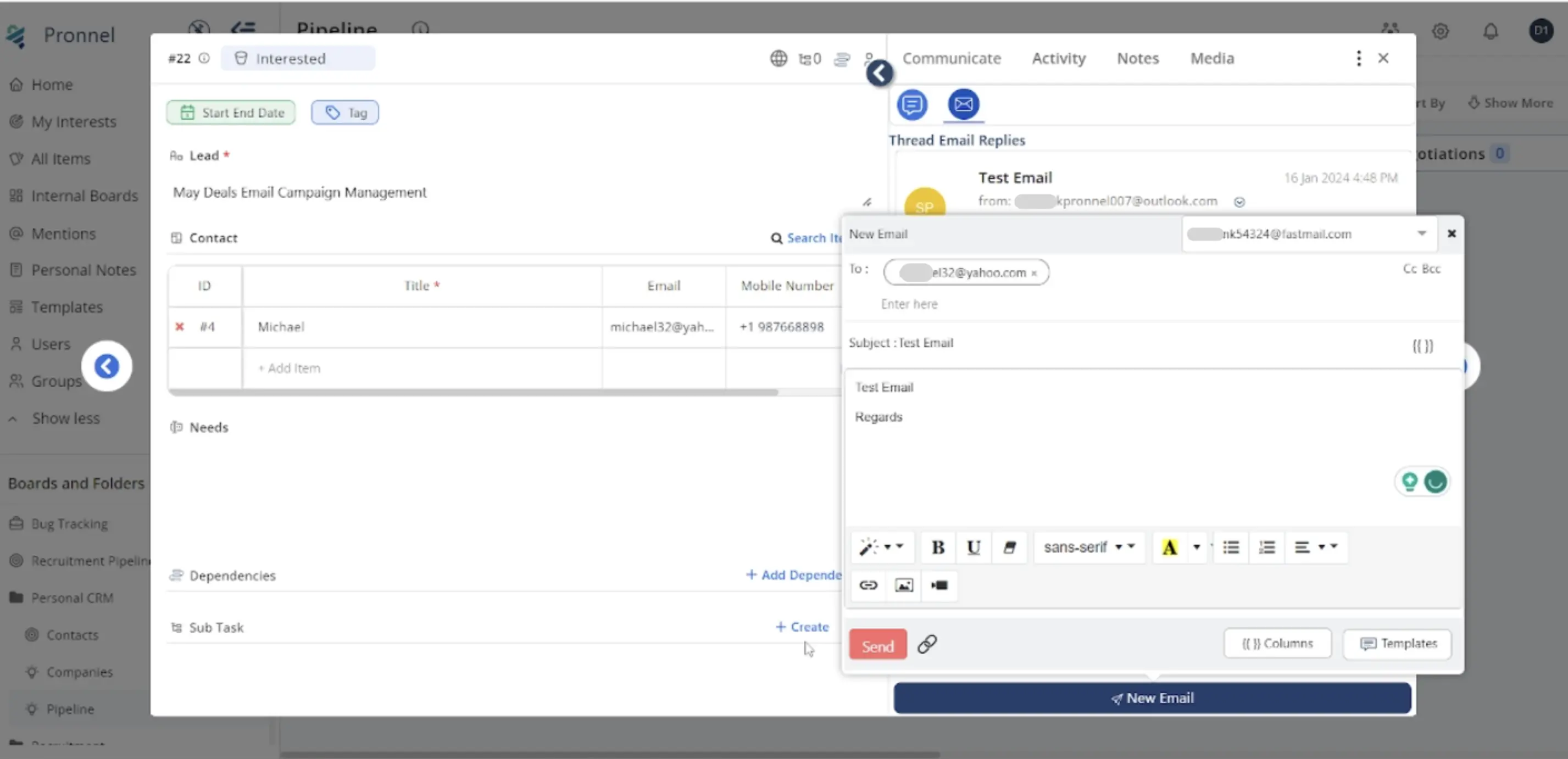The height and width of the screenshot is (759, 1568).
Task: Open the three-dot more options menu
Action: point(1358,58)
